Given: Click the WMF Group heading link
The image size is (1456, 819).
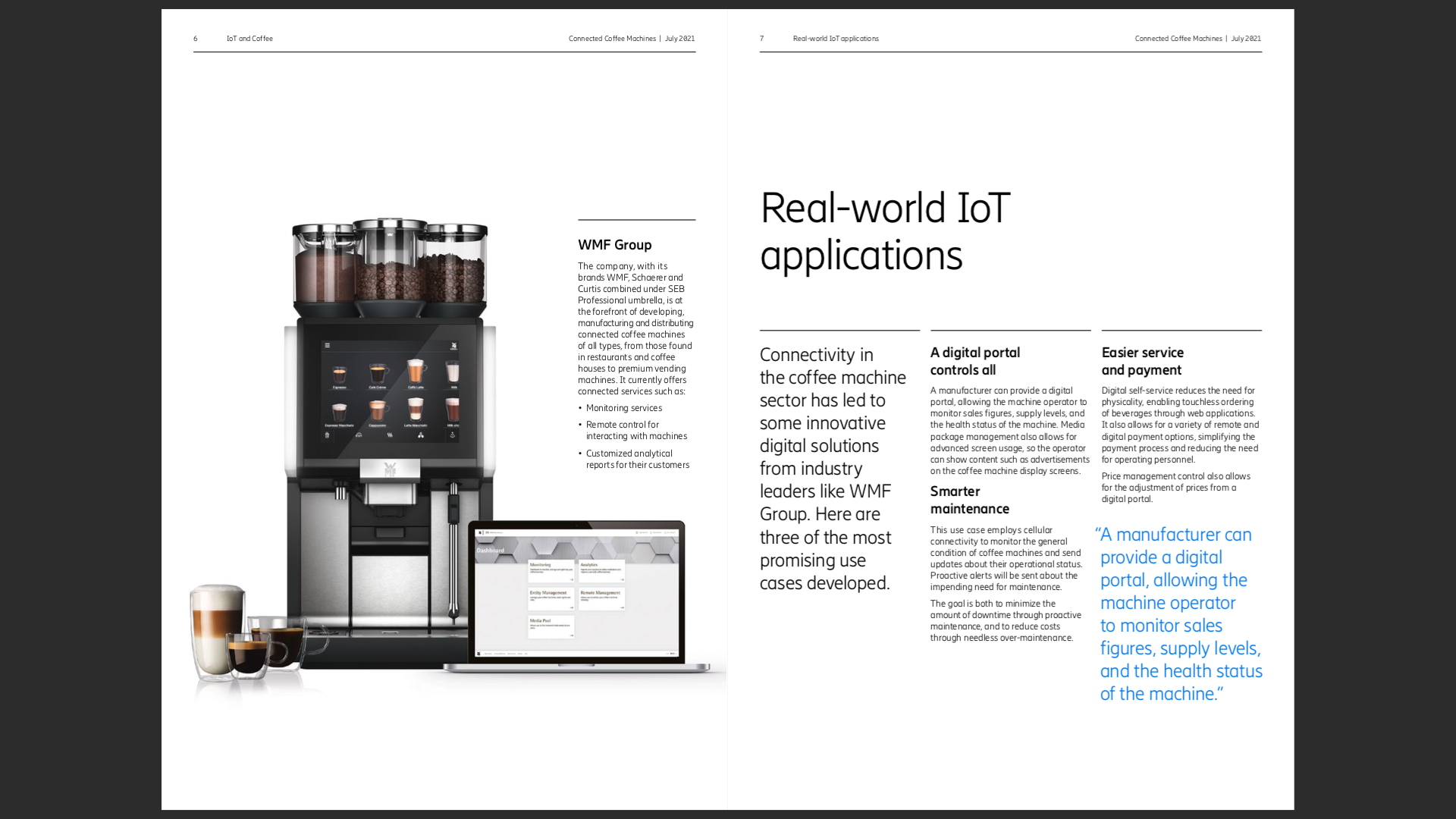Looking at the screenshot, I should [614, 244].
